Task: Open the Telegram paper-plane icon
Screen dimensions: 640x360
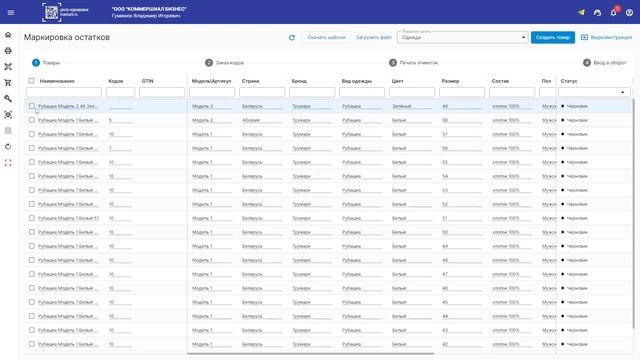Action: tap(581, 12)
